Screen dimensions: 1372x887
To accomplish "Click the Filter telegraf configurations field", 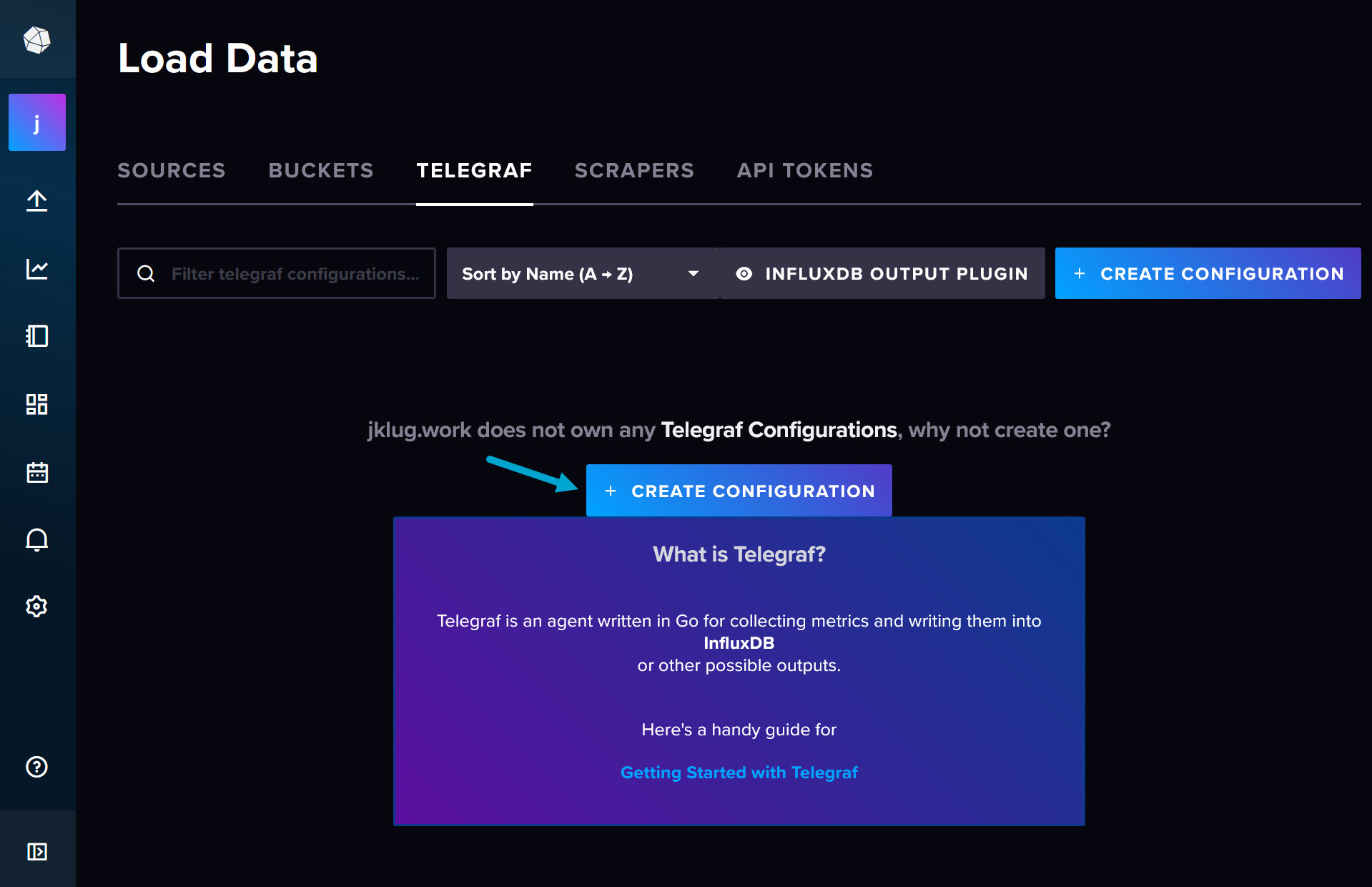I will point(293,274).
